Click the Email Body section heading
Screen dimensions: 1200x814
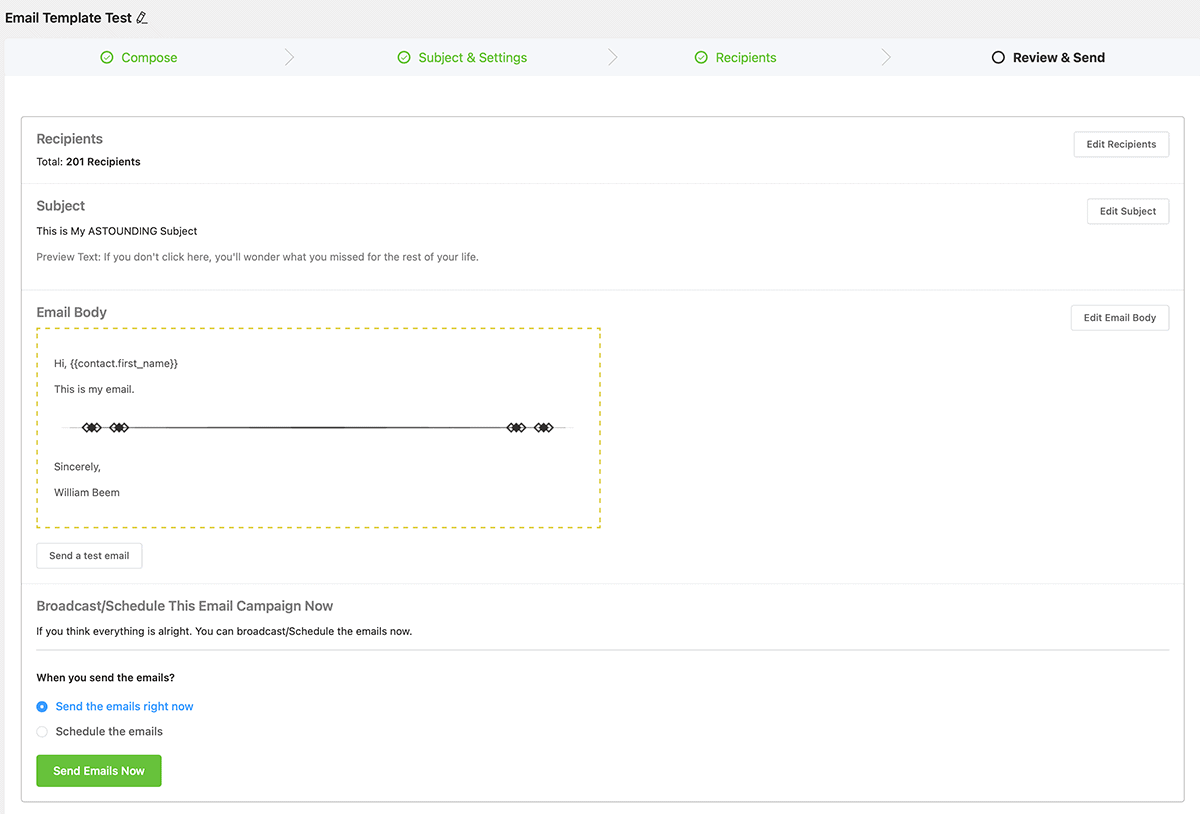[72, 312]
